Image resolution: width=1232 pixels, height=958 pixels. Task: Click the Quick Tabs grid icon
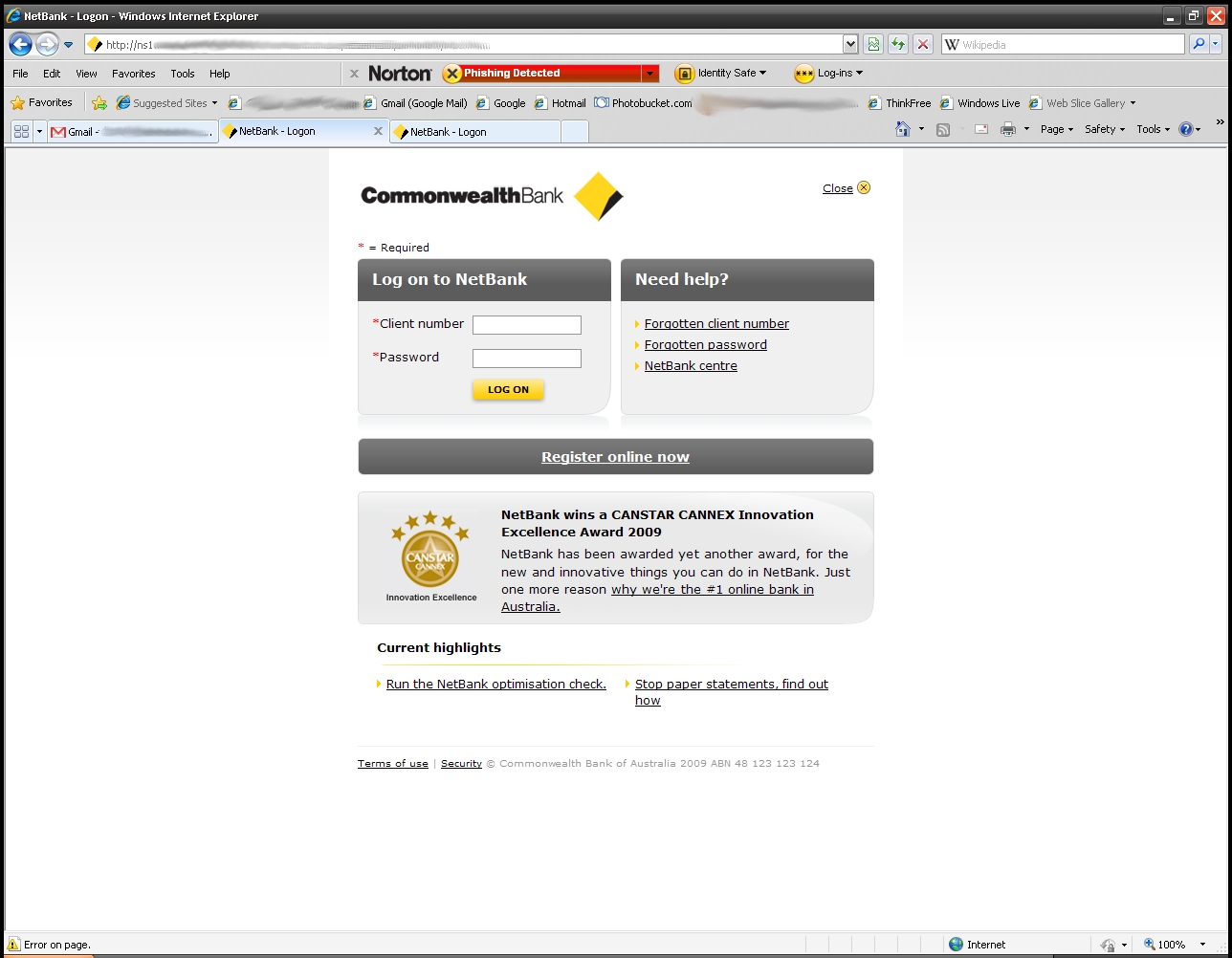tap(21, 131)
